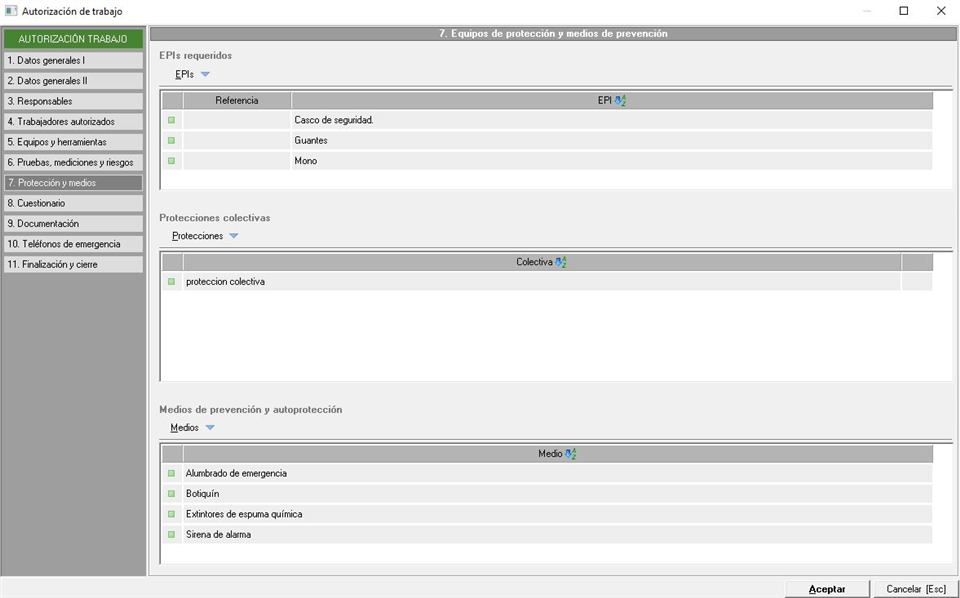
Task: Click the empty Referencia cell of Guantes
Action: tap(237, 140)
